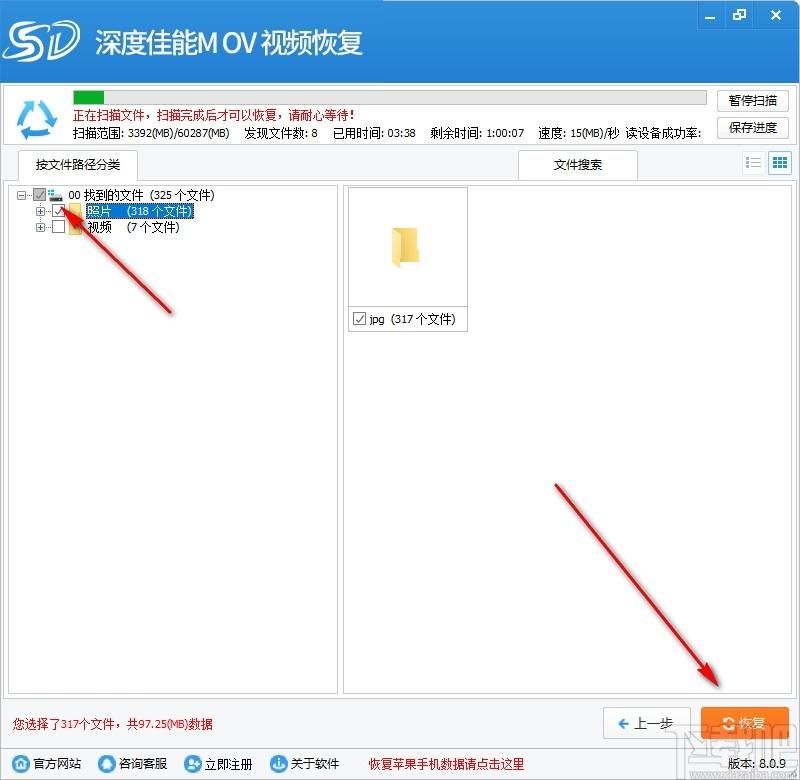This screenshot has height=780, width=800.
Task: Click 恢复苹果手机数据请点击这里 link
Action: coord(446,764)
